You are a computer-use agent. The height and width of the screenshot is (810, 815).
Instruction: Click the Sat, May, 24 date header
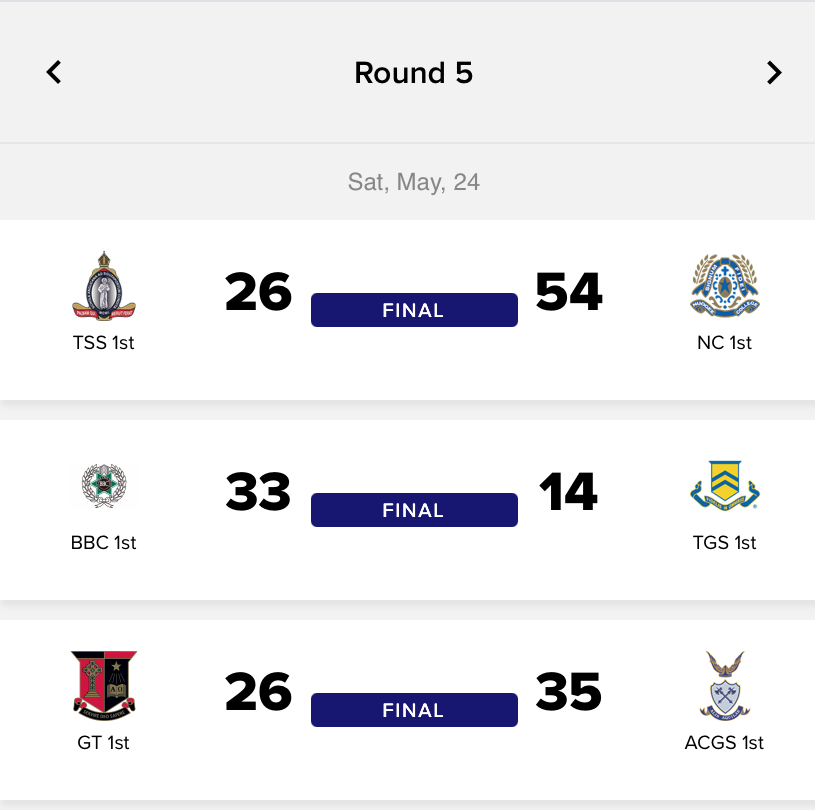coord(414,182)
